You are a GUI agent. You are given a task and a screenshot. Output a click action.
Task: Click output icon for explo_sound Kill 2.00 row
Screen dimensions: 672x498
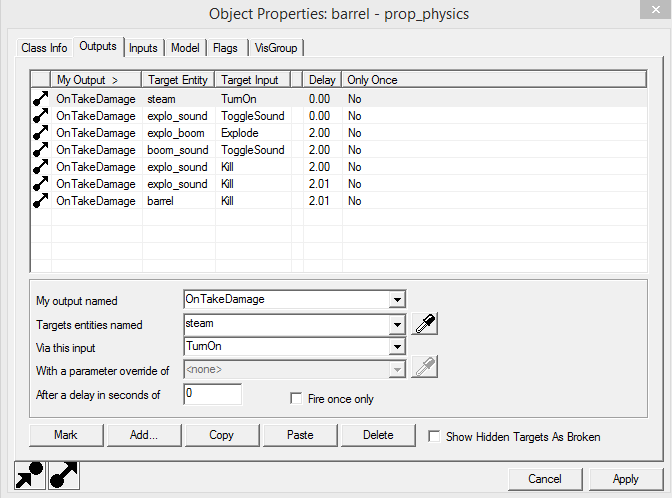pos(40,167)
